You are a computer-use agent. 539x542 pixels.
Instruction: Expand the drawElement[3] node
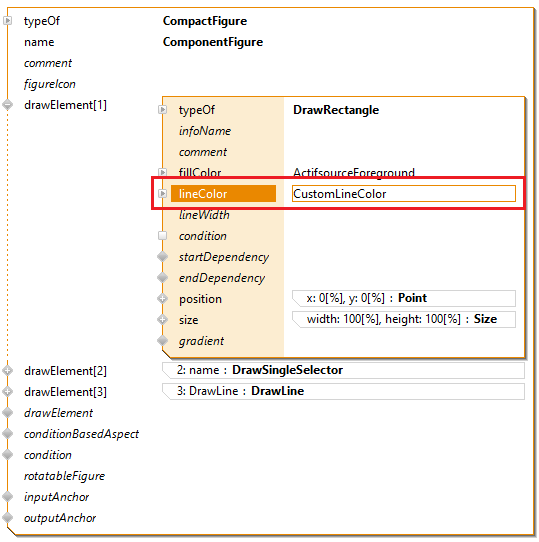[7, 392]
